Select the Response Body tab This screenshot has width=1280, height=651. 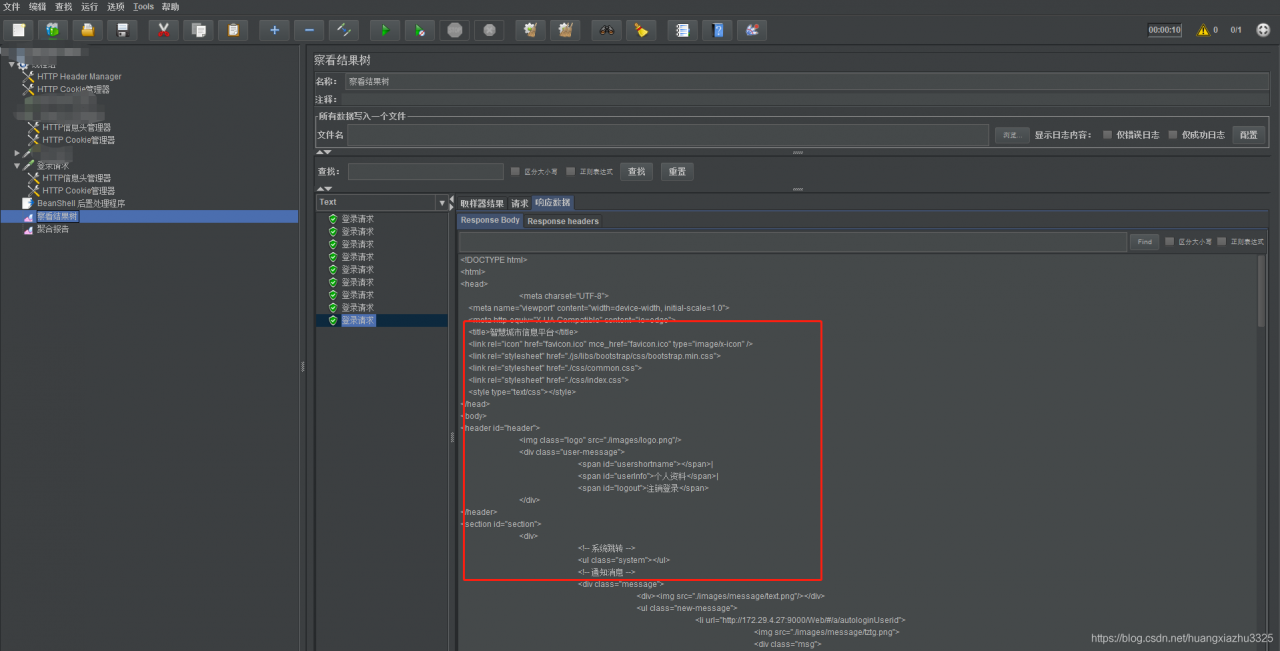[x=490, y=220]
